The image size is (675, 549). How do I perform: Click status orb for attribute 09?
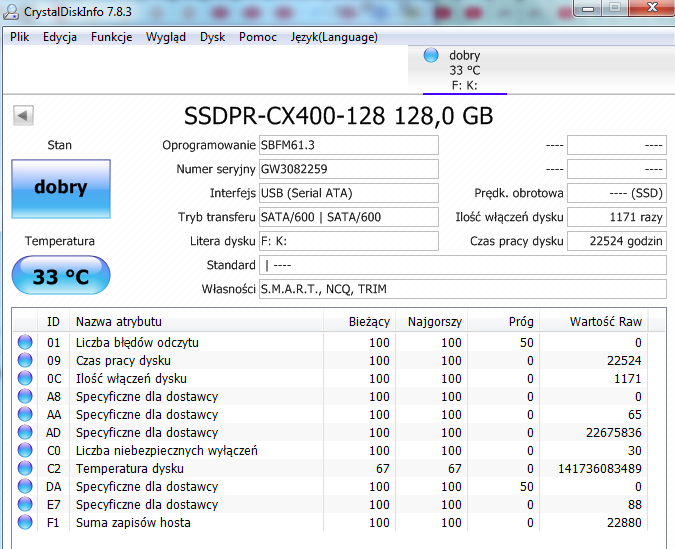[x=25, y=360]
